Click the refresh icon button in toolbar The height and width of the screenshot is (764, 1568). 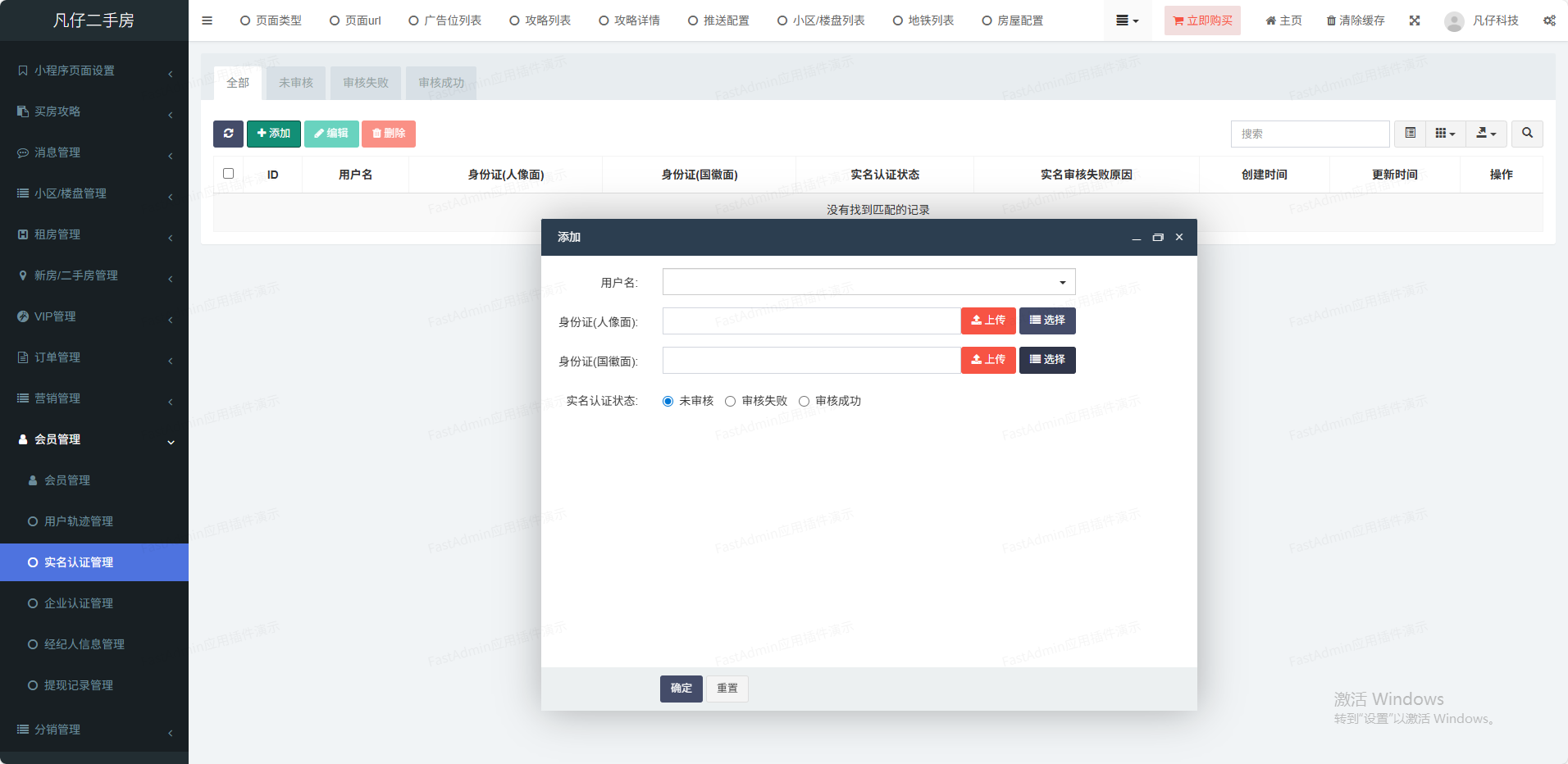(228, 134)
